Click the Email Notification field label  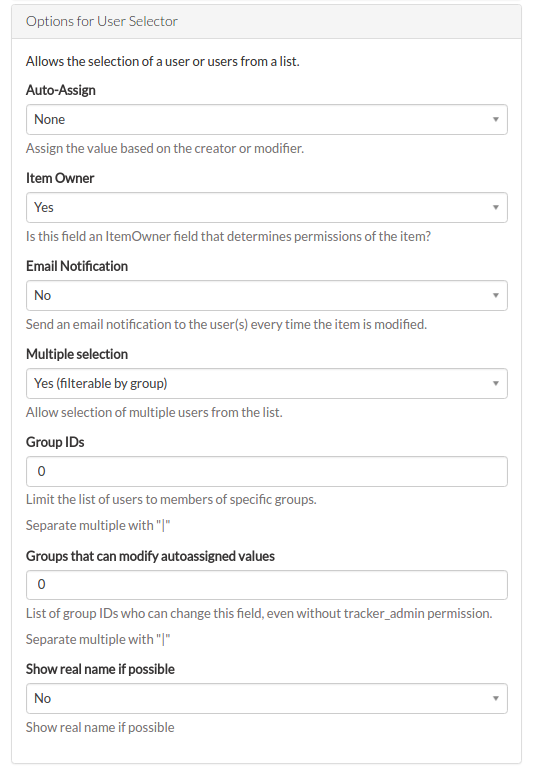pyautogui.click(x=77, y=266)
